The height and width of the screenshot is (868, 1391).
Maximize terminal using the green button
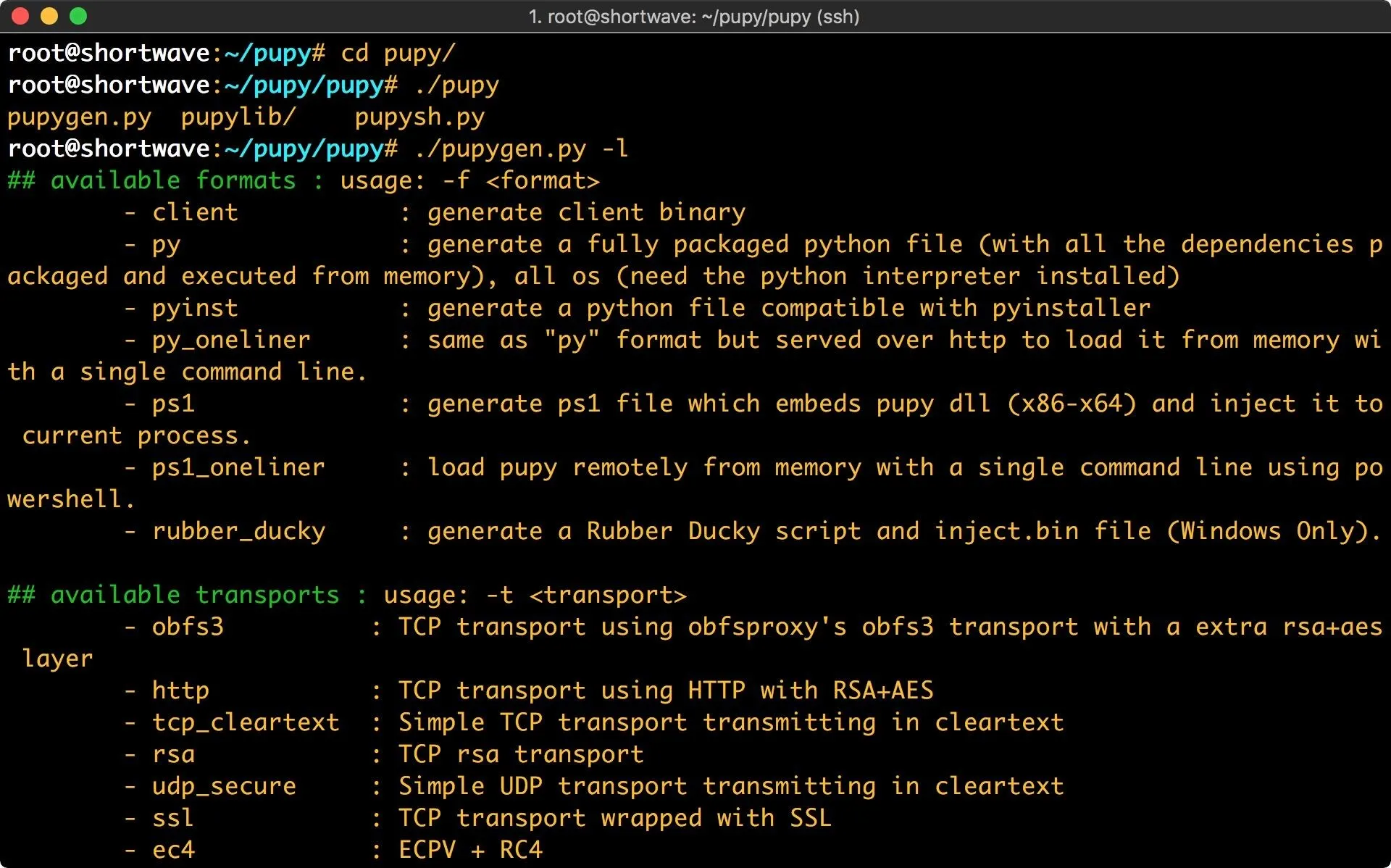pos(78,16)
